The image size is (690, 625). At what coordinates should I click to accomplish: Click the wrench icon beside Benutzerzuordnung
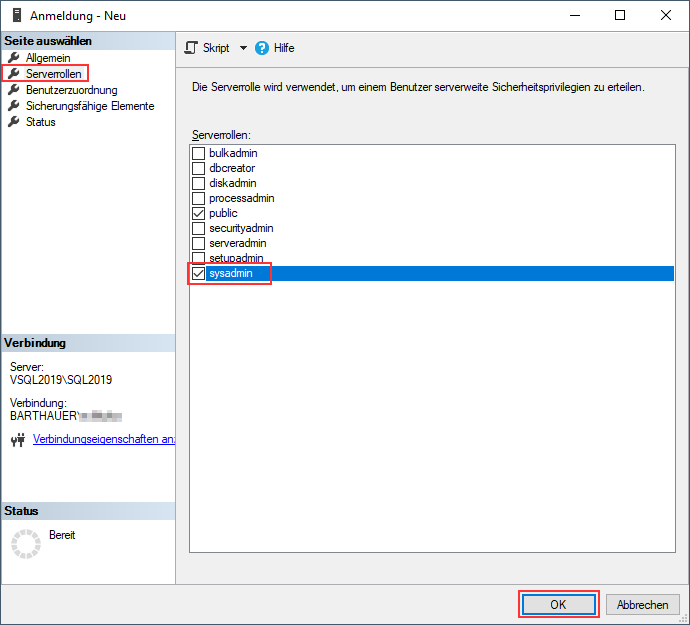point(14,90)
